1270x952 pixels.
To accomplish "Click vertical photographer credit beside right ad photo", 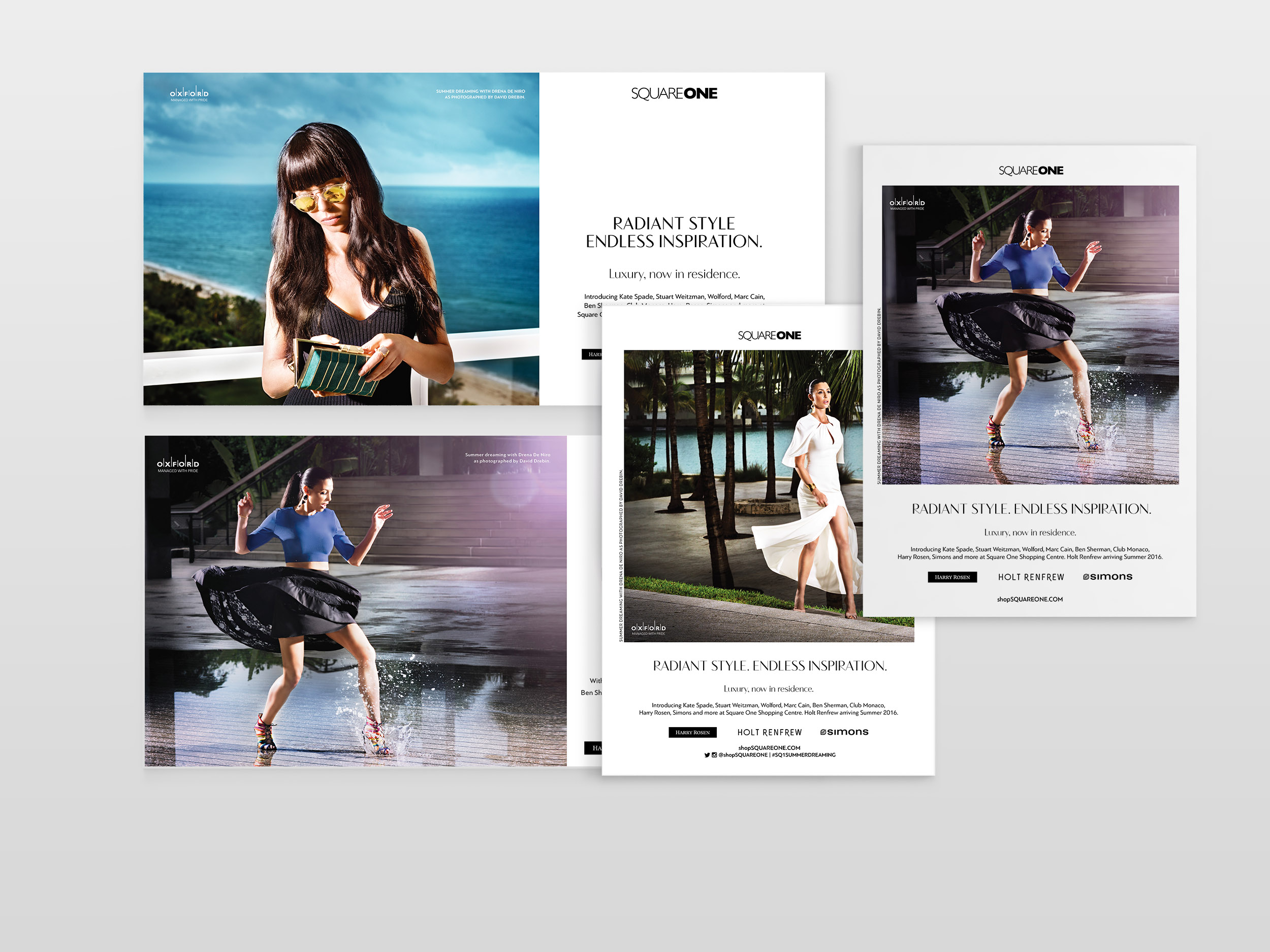I will point(878,396).
